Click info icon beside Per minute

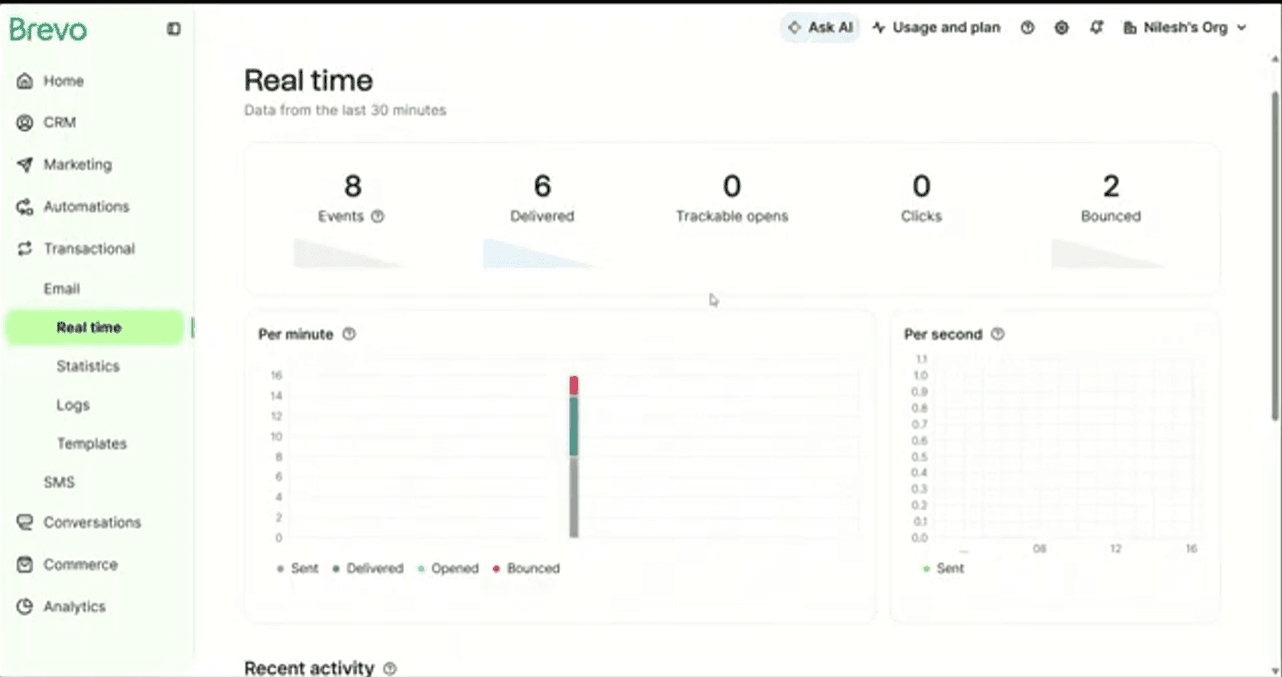[349, 334]
